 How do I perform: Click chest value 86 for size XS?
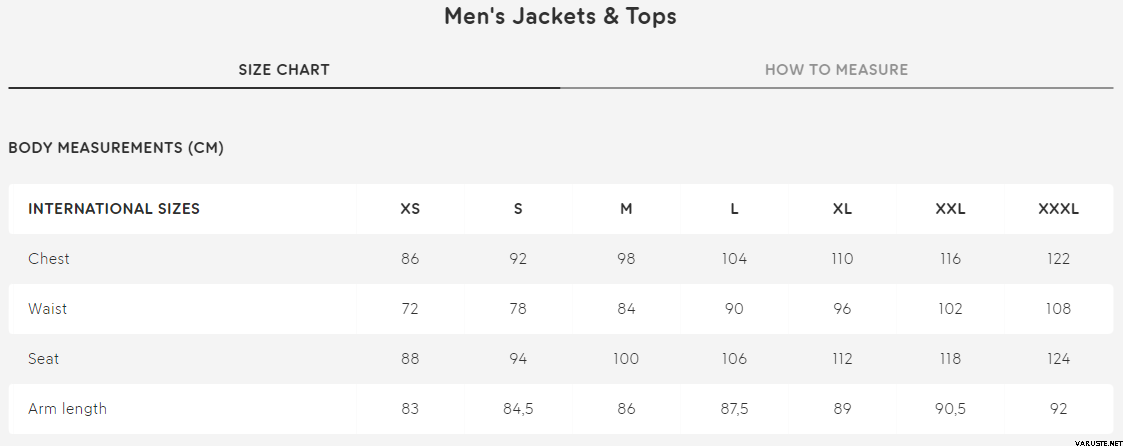(410, 258)
